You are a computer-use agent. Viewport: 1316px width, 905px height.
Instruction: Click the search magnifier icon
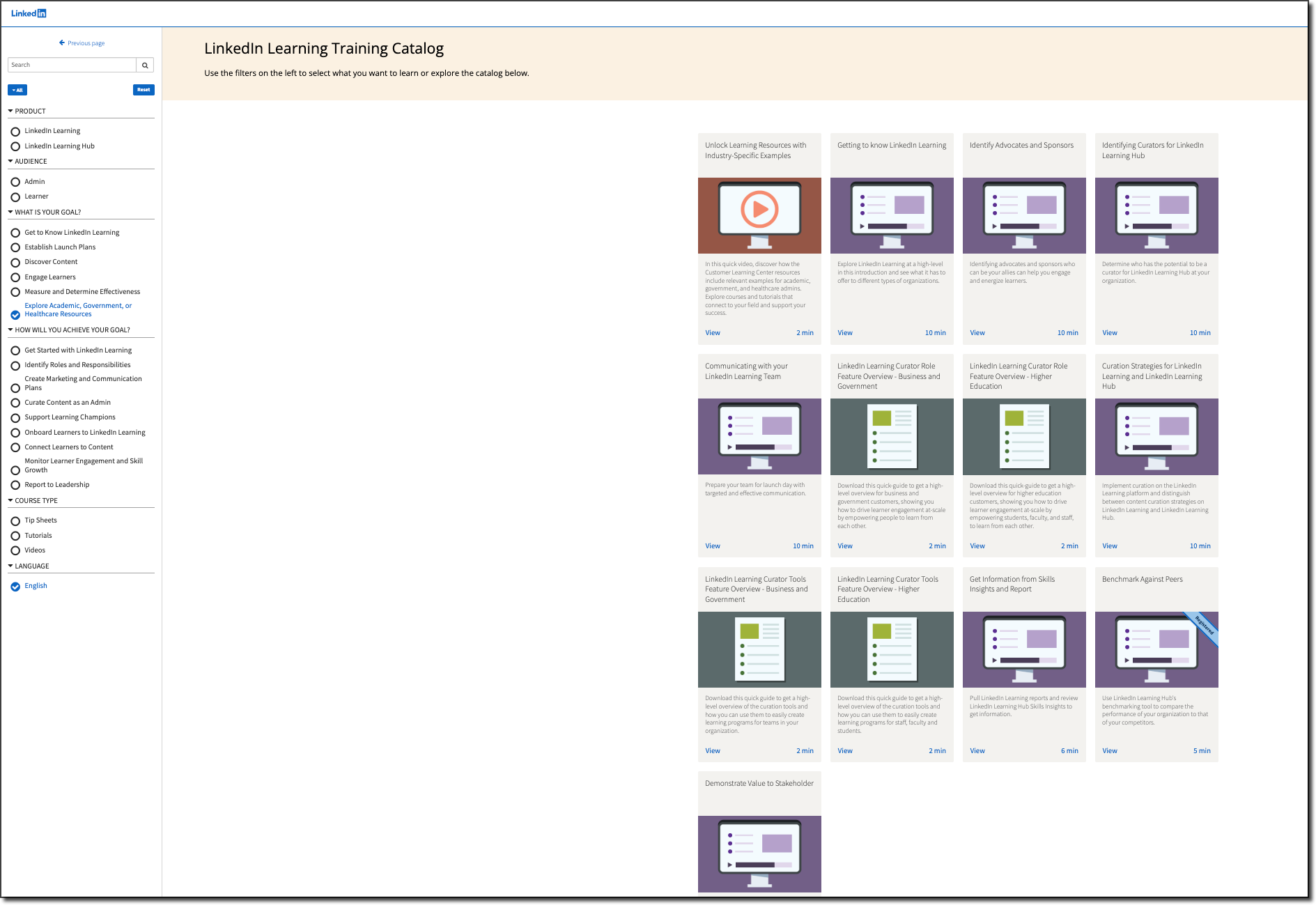pyautogui.click(x=145, y=65)
